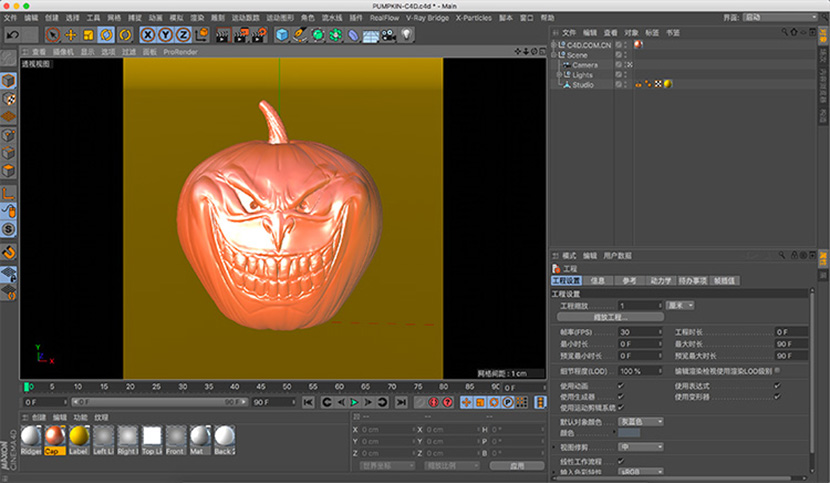Switch to the 参考 tab
The width and height of the screenshot is (830, 483).
click(629, 281)
